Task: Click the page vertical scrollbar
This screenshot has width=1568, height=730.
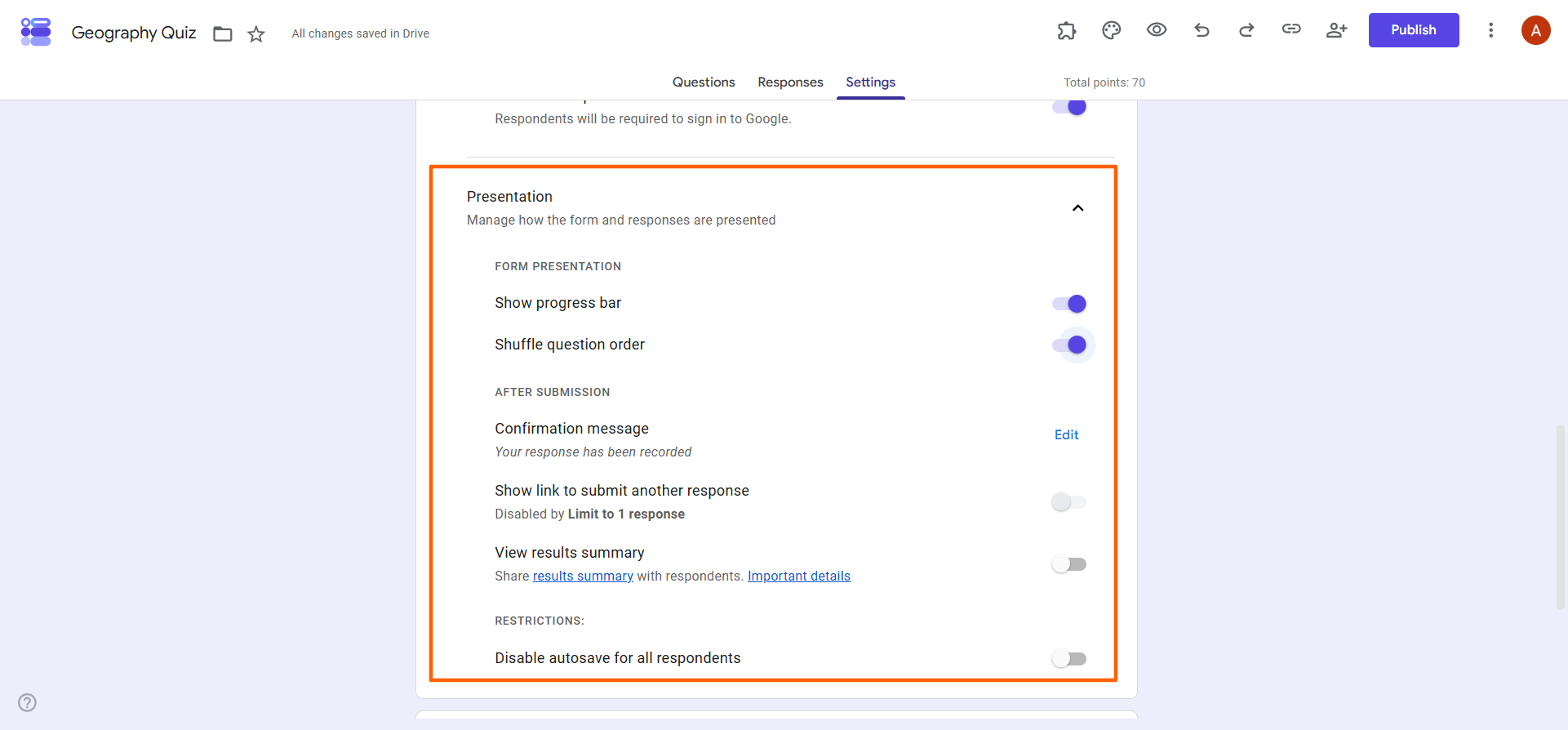Action: click(1561, 516)
